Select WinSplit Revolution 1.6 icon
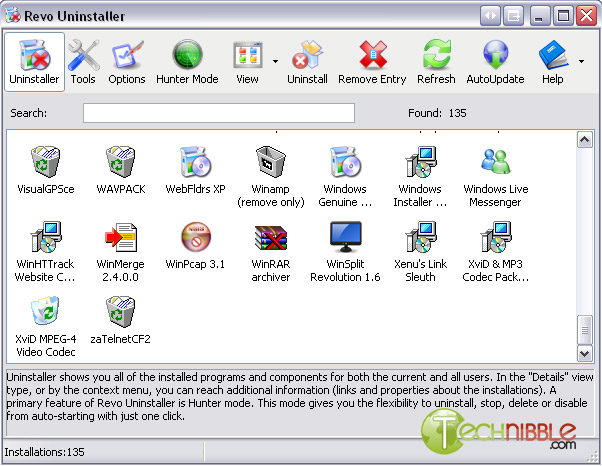 [346, 236]
